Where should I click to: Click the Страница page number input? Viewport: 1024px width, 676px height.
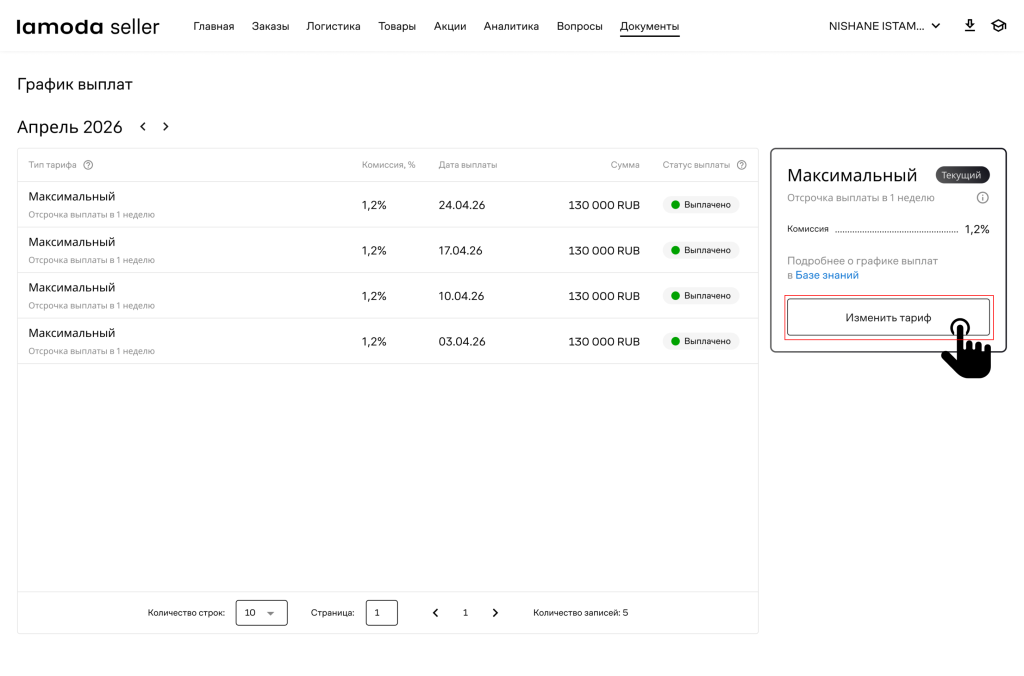click(x=381, y=613)
